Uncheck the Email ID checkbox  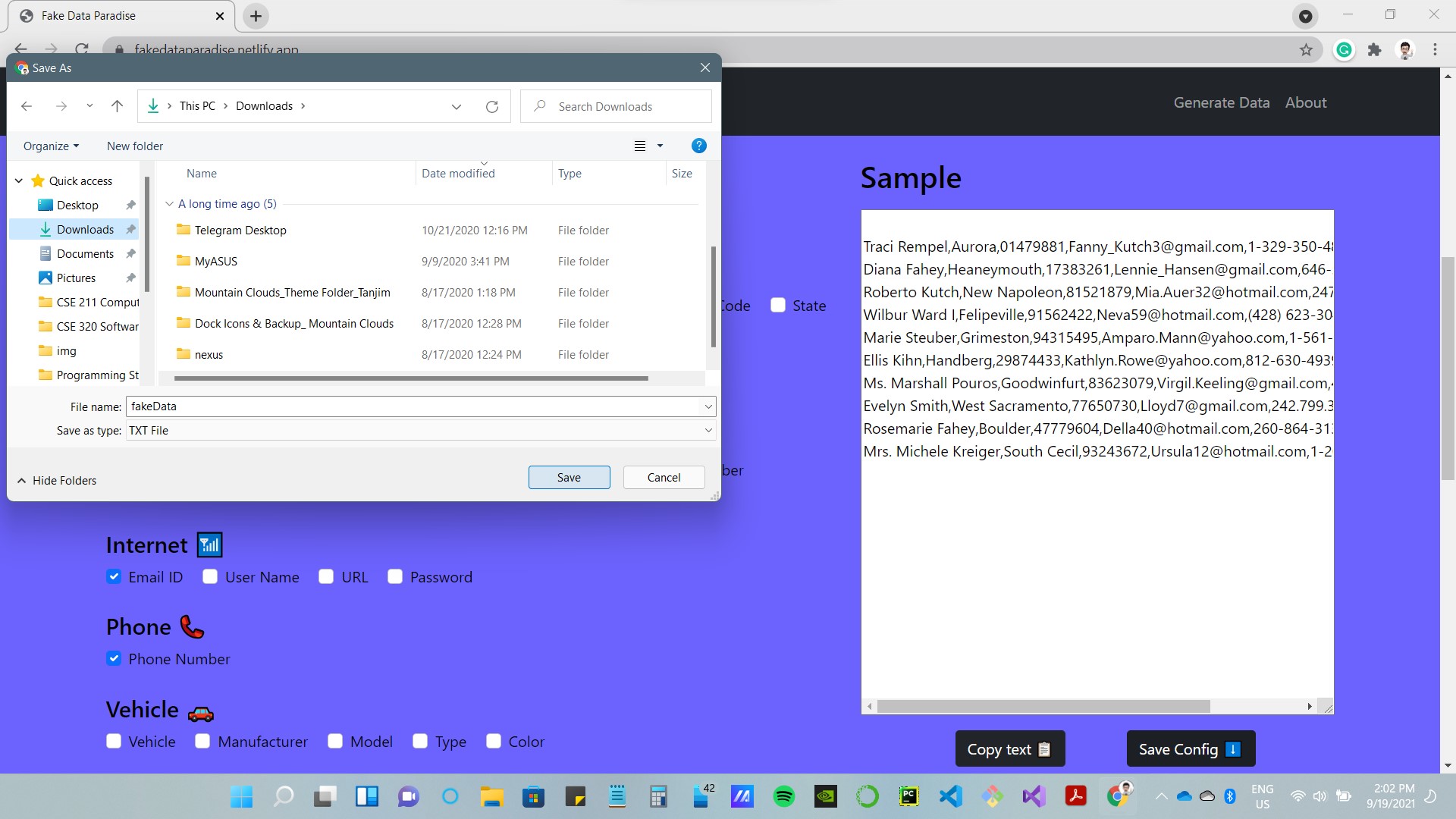coord(114,577)
